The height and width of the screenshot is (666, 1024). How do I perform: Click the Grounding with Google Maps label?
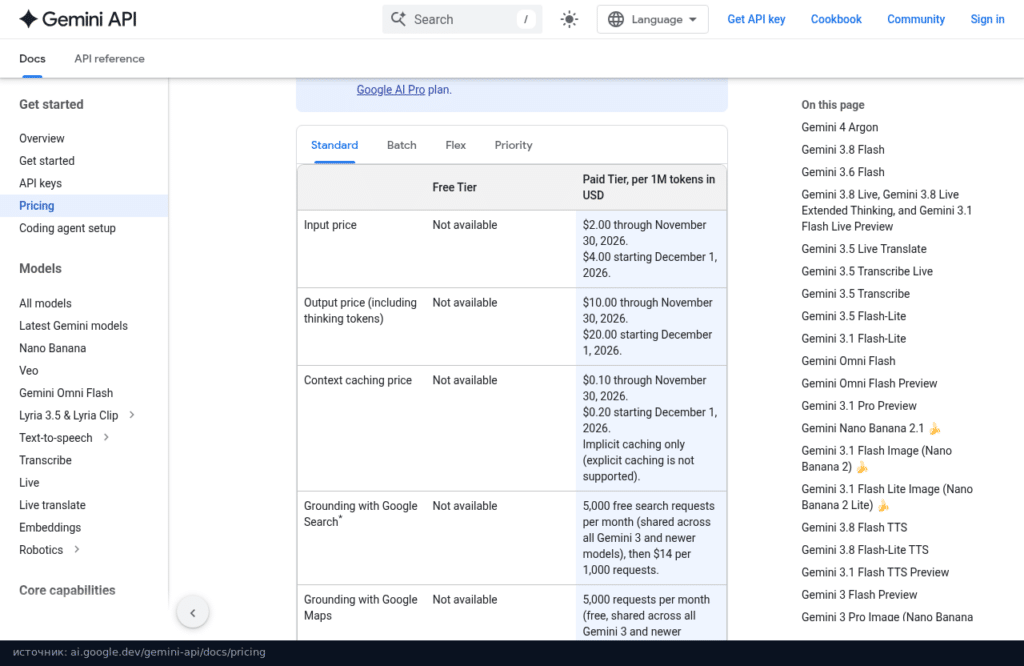click(360, 607)
